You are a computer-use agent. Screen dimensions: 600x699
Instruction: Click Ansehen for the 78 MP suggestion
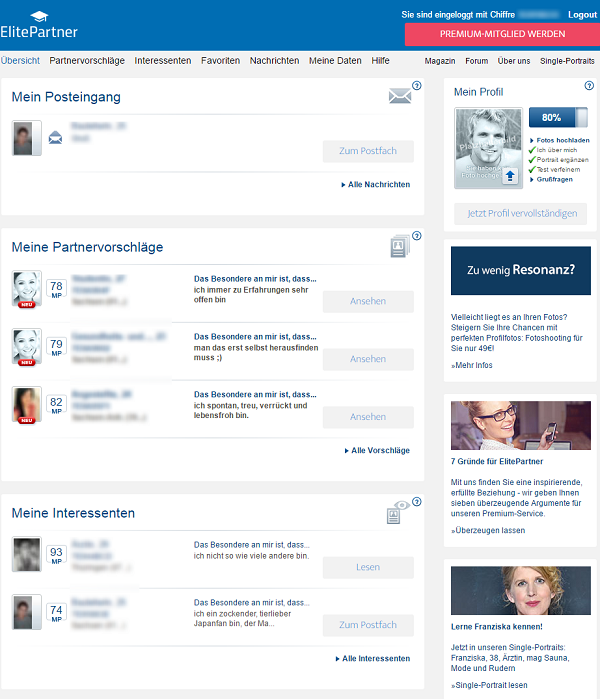368,301
